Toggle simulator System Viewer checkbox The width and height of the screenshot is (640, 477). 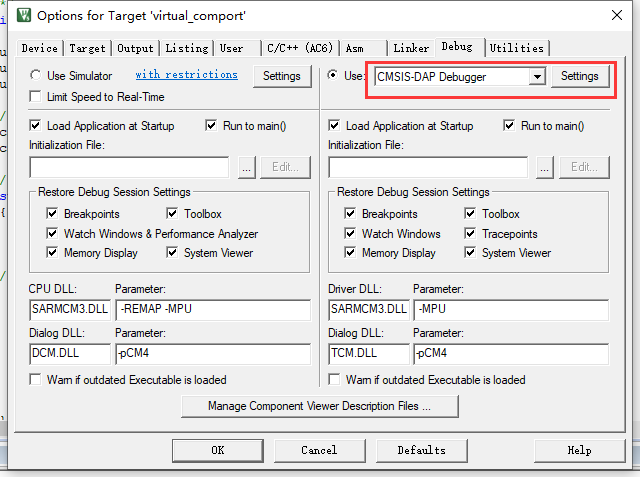172,253
